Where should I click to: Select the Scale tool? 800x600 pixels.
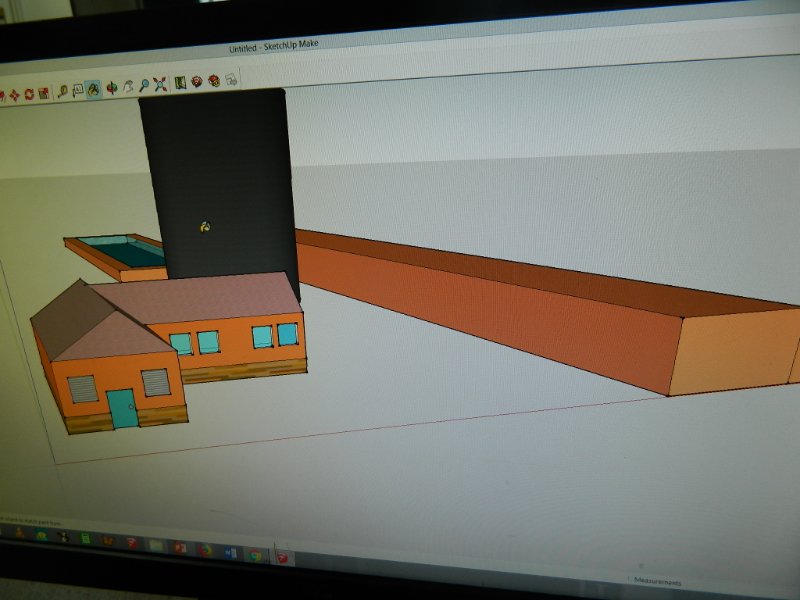(44, 94)
